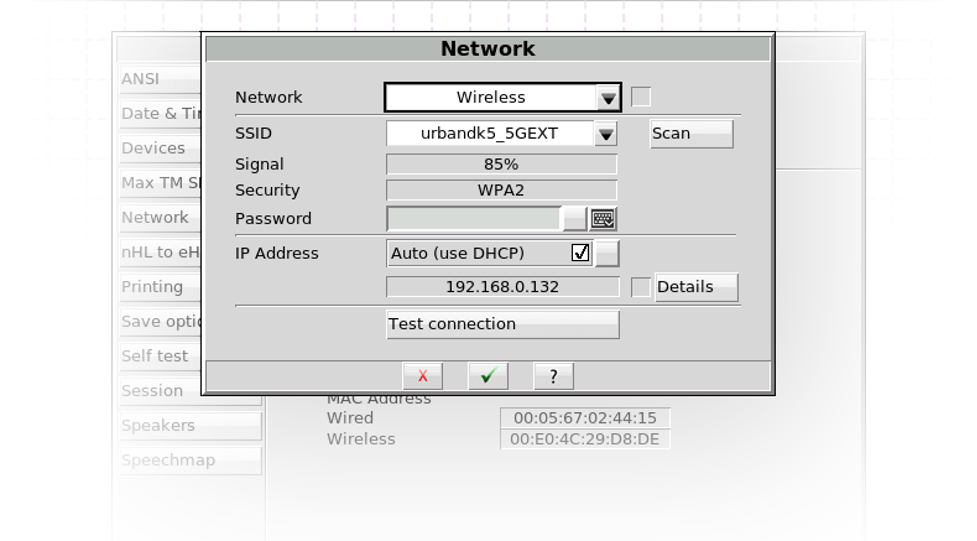
Task: Click the Password input field
Action: coord(474,219)
